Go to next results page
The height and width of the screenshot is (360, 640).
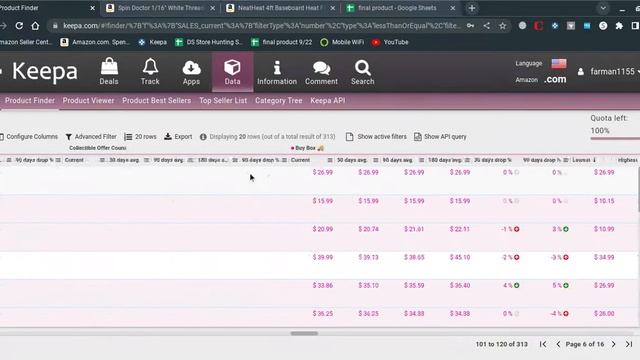613,344
